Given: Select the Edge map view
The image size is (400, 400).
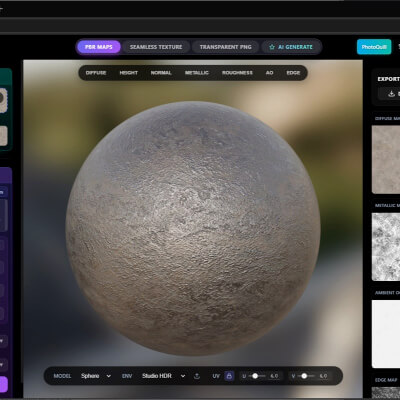Looking at the screenshot, I should tap(293, 73).
